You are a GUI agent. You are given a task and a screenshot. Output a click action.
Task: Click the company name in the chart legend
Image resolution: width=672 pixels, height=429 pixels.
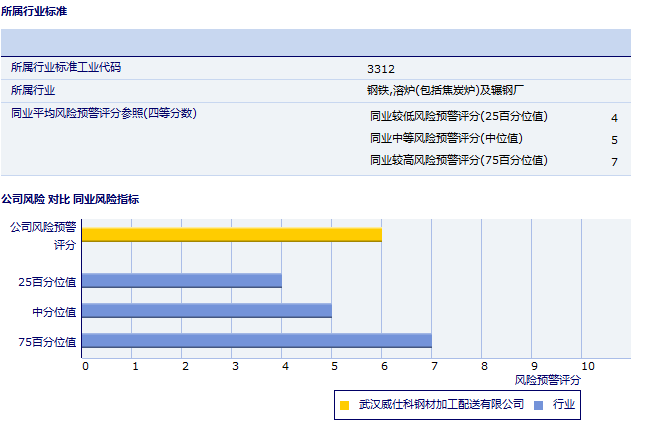click(x=441, y=404)
